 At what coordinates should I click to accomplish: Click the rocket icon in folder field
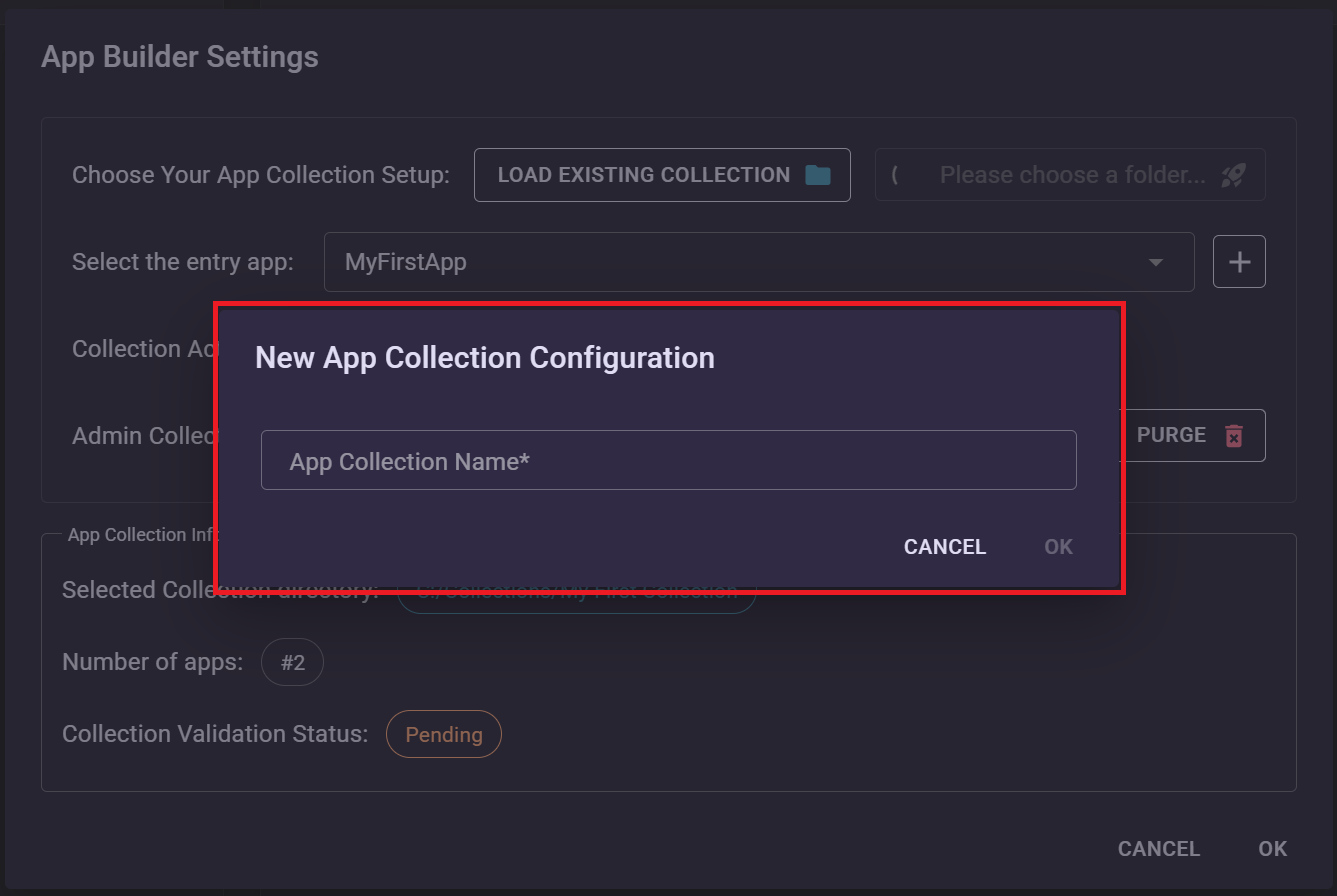(x=1236, y=174)
